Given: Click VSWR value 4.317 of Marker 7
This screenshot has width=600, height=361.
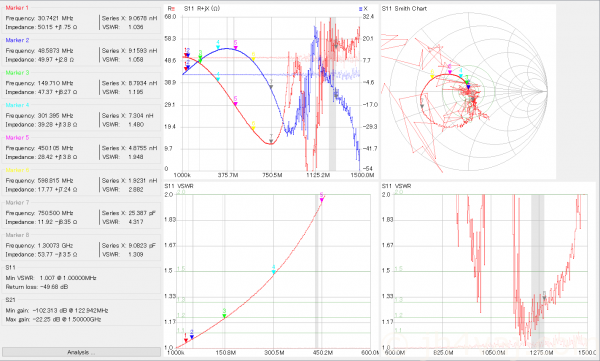Looking at the screenshot, I should (x=136, y=222).
